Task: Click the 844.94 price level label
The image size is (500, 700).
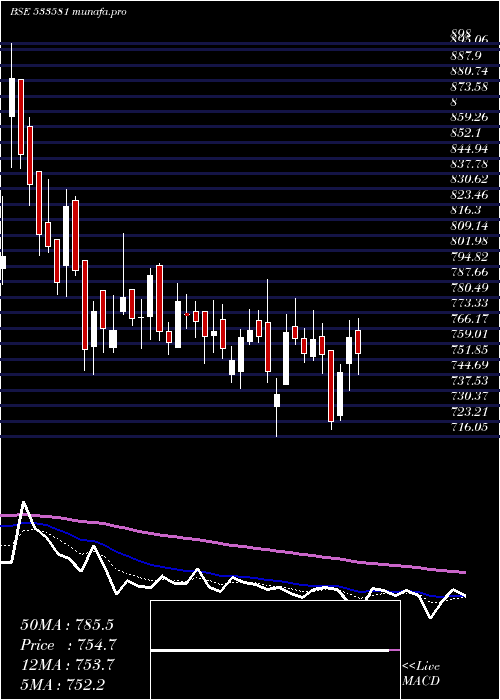Action: coord(469,149)
